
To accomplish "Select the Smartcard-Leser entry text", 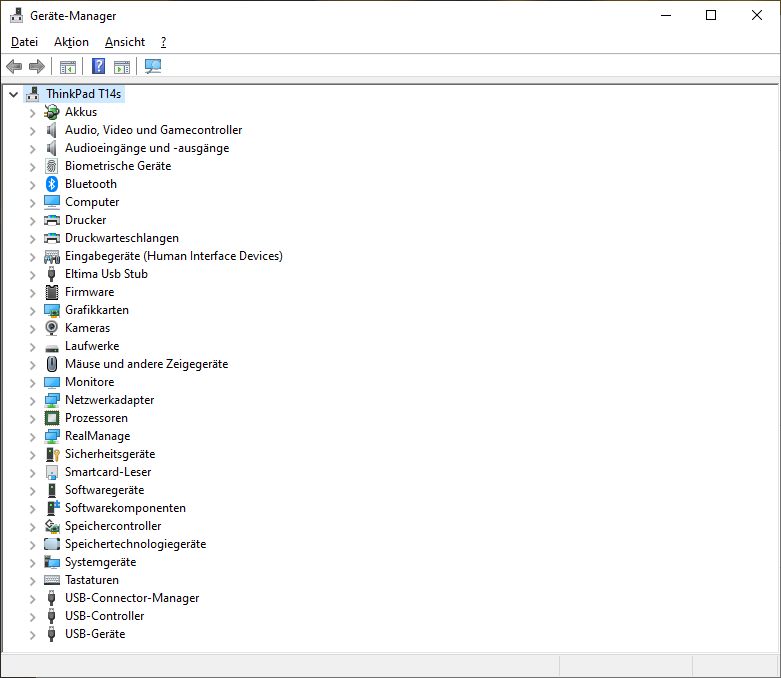I will click(x=108, y=472).
